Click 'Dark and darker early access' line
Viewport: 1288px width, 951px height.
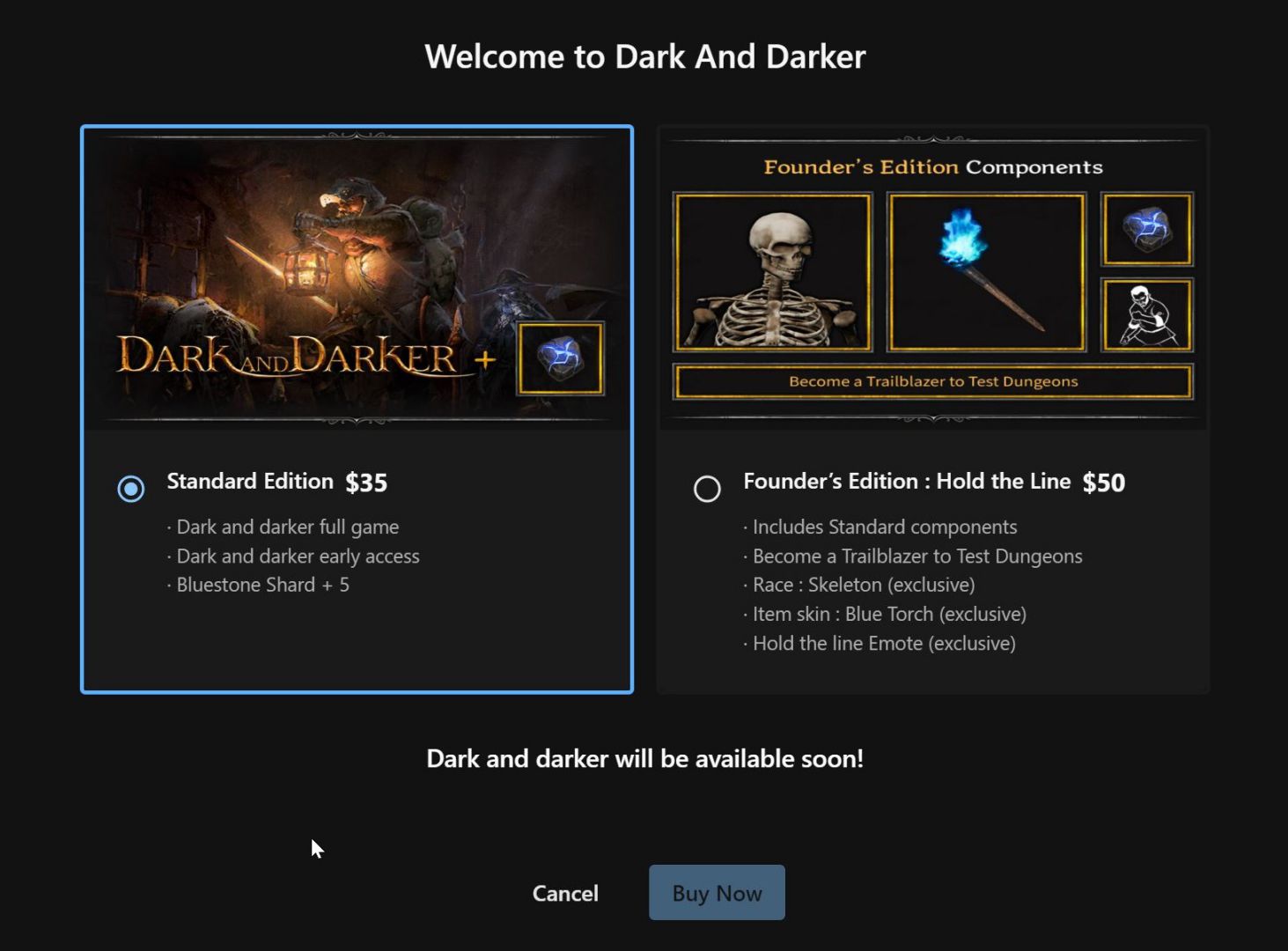pyautogui.click(x=294, y=556)
